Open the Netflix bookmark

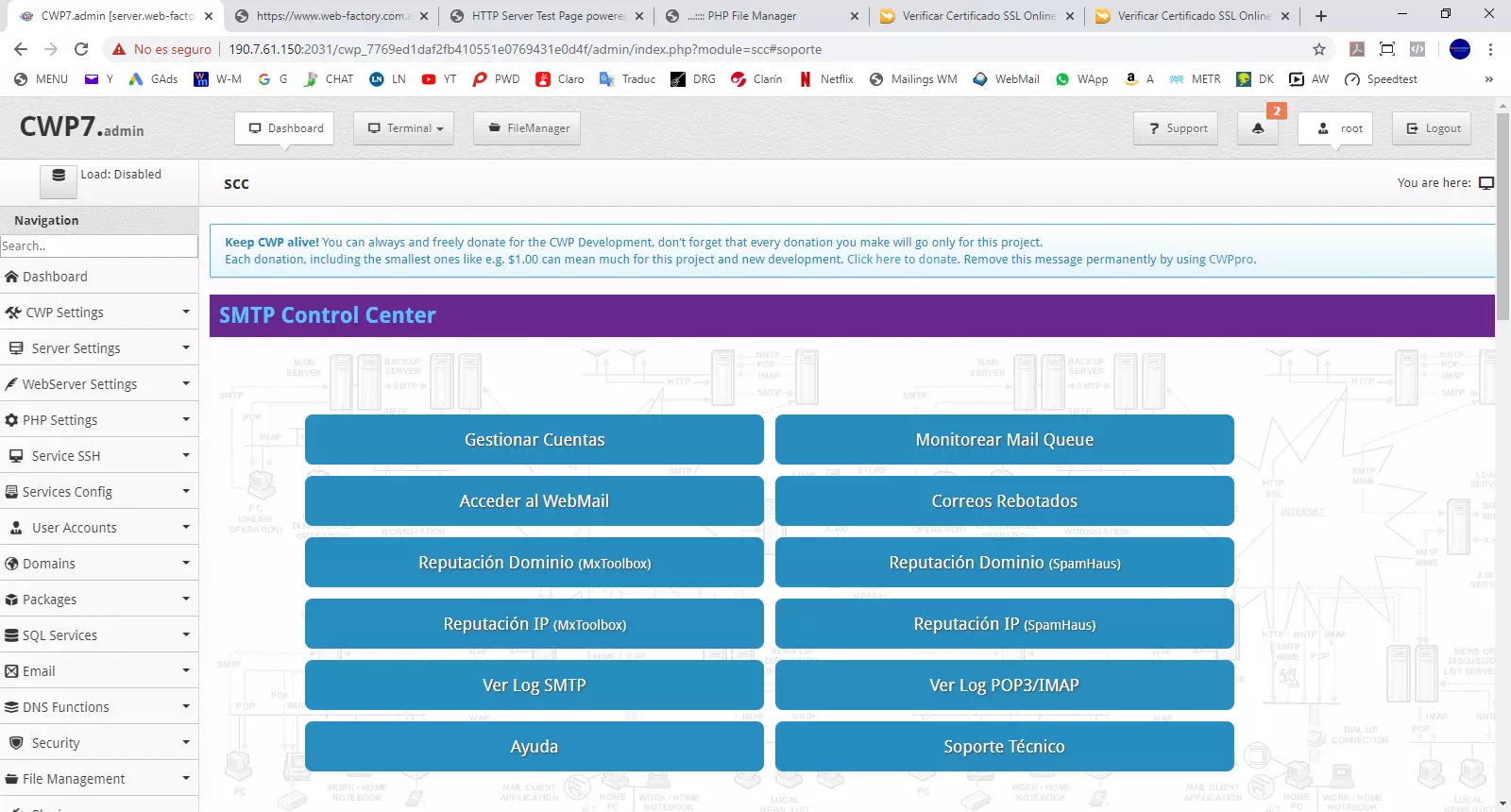[x=826, y=79]
